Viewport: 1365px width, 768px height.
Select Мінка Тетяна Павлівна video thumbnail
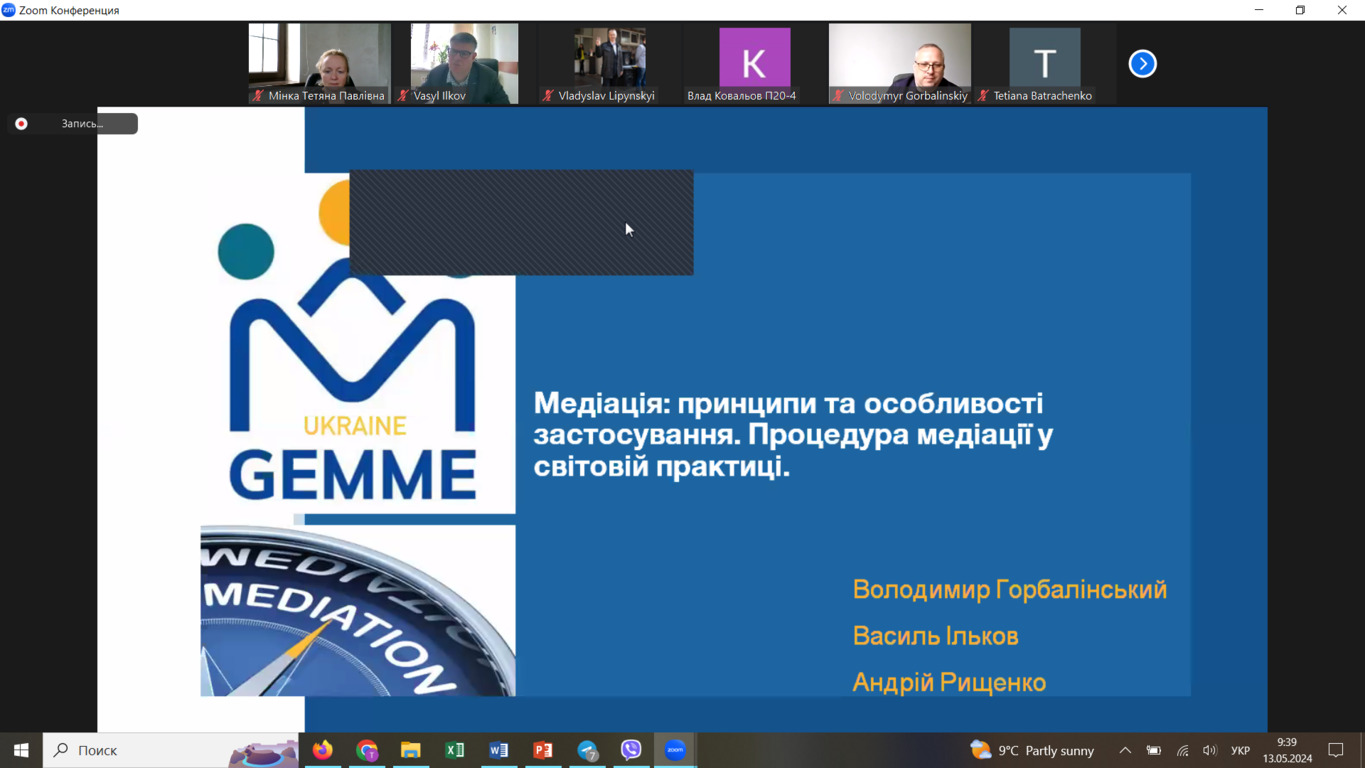[320, 64]
